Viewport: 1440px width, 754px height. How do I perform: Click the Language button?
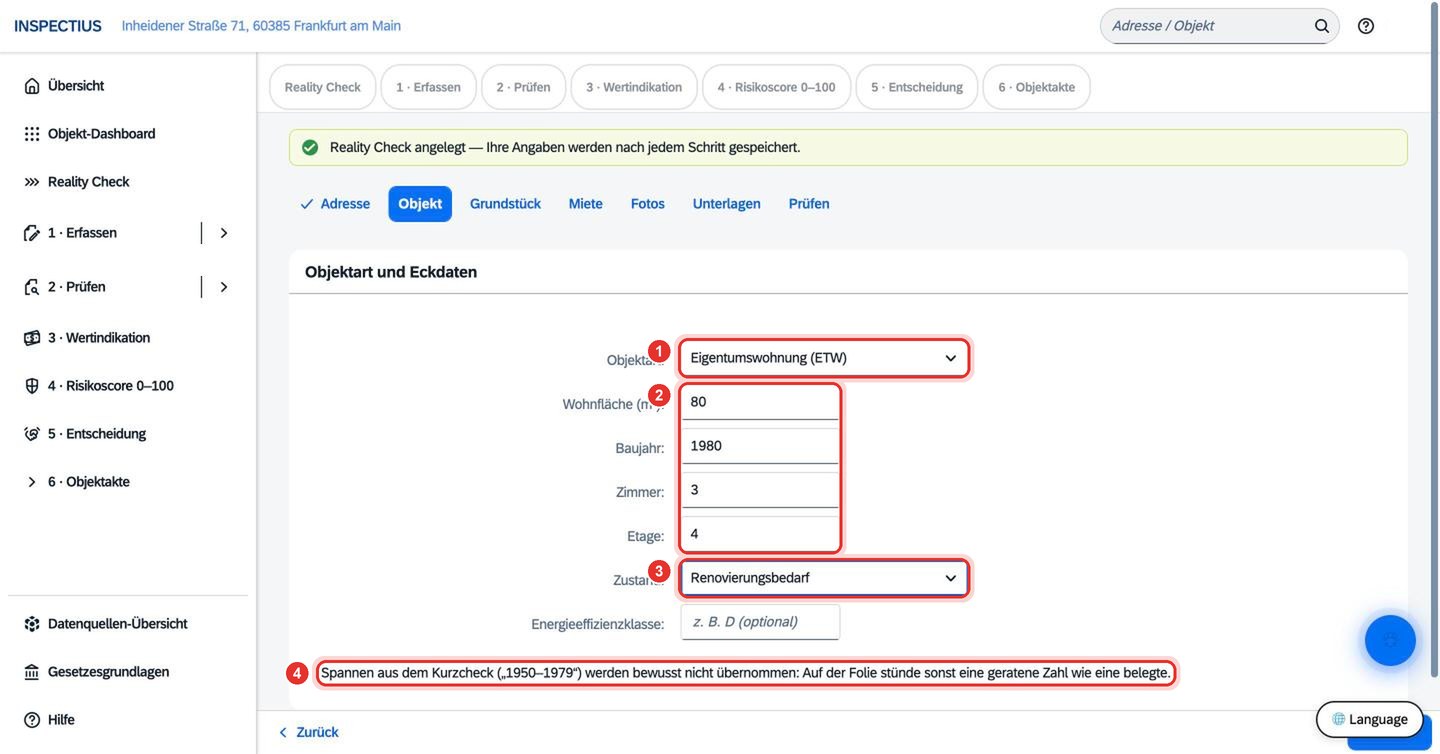point(1369,719)
